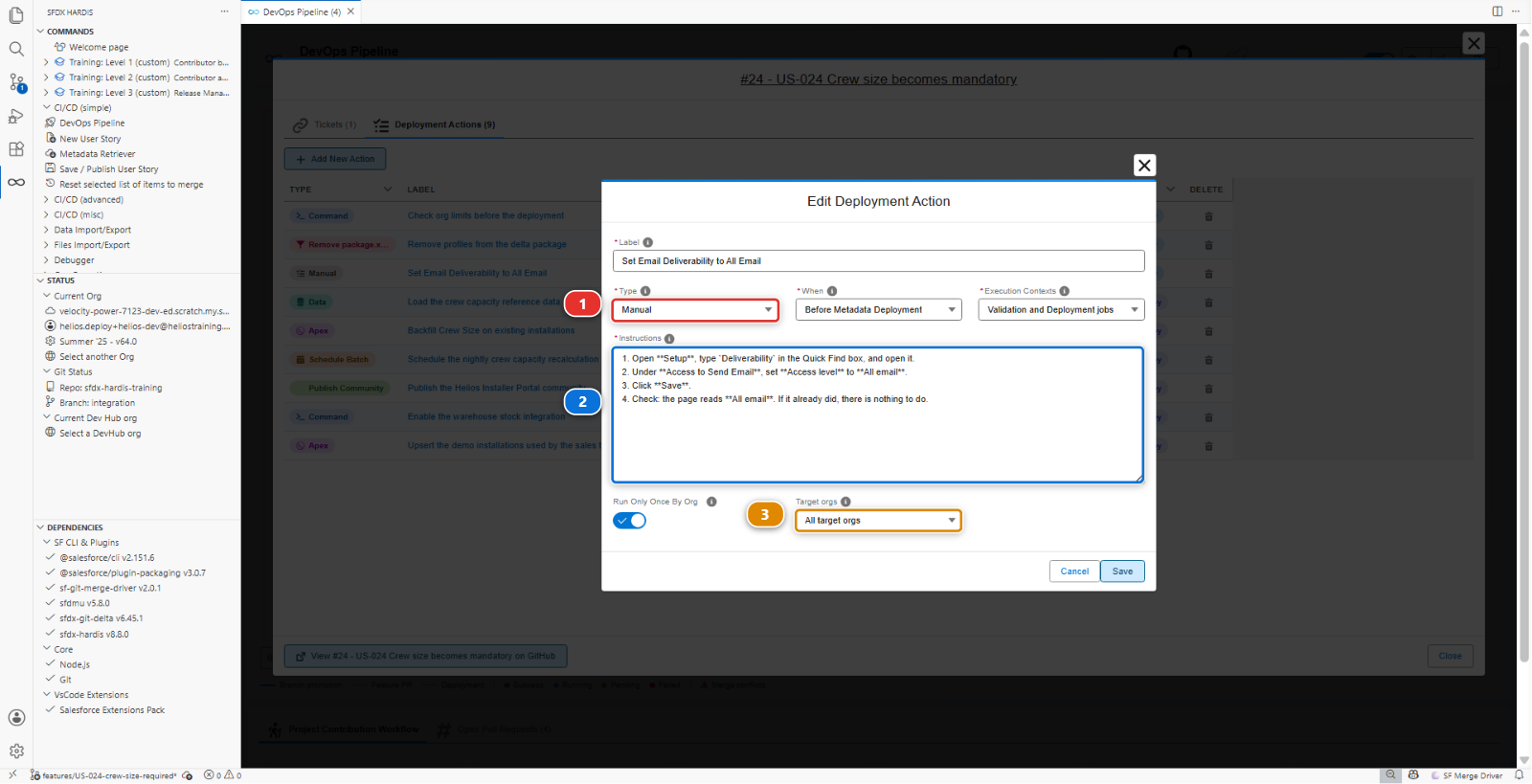1532x784 pixels.
Task: Open Metadata Retriever in the commands tree
Action: [x=97, y=154]
